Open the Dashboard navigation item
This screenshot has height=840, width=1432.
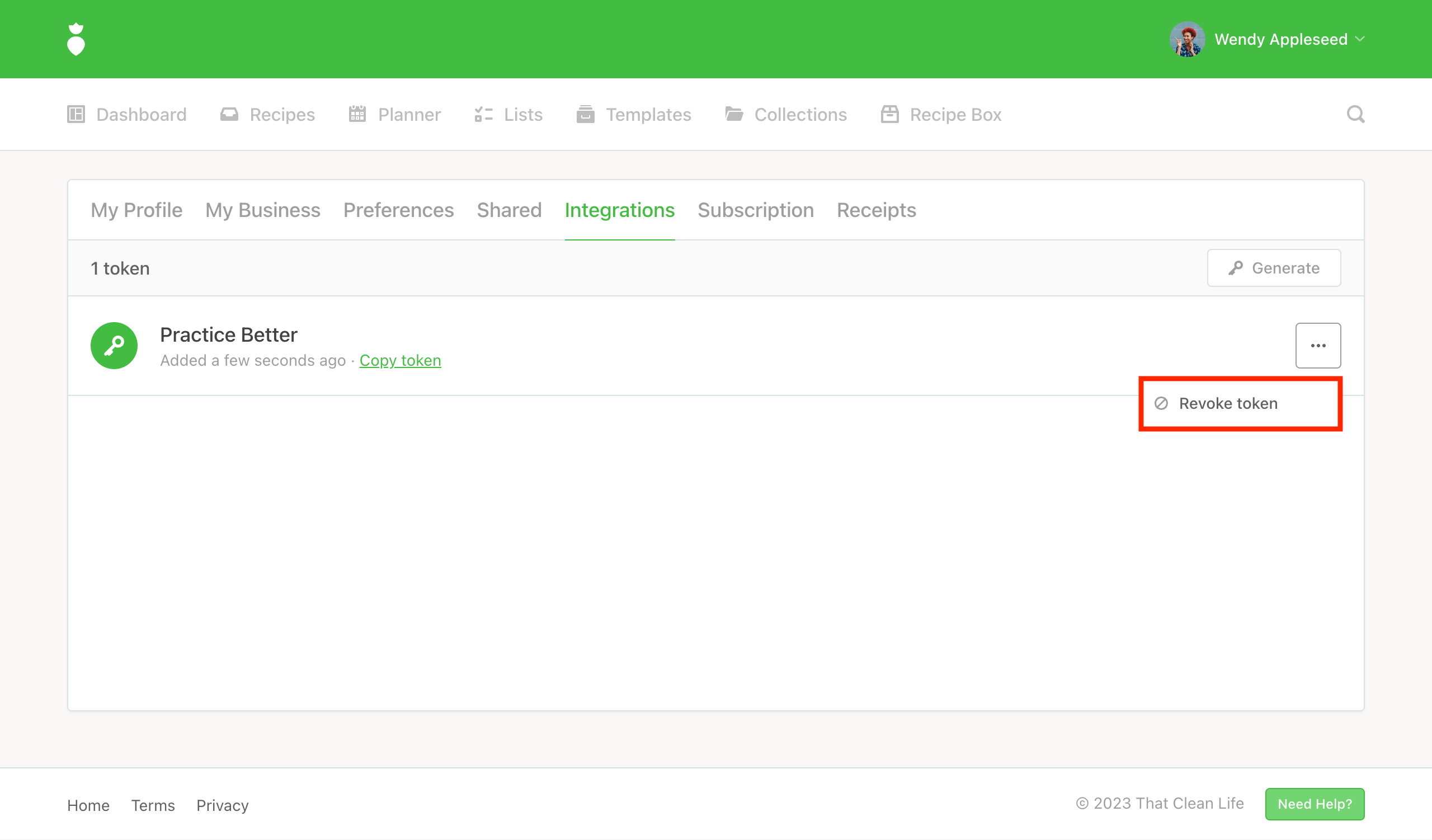point(127,114)
